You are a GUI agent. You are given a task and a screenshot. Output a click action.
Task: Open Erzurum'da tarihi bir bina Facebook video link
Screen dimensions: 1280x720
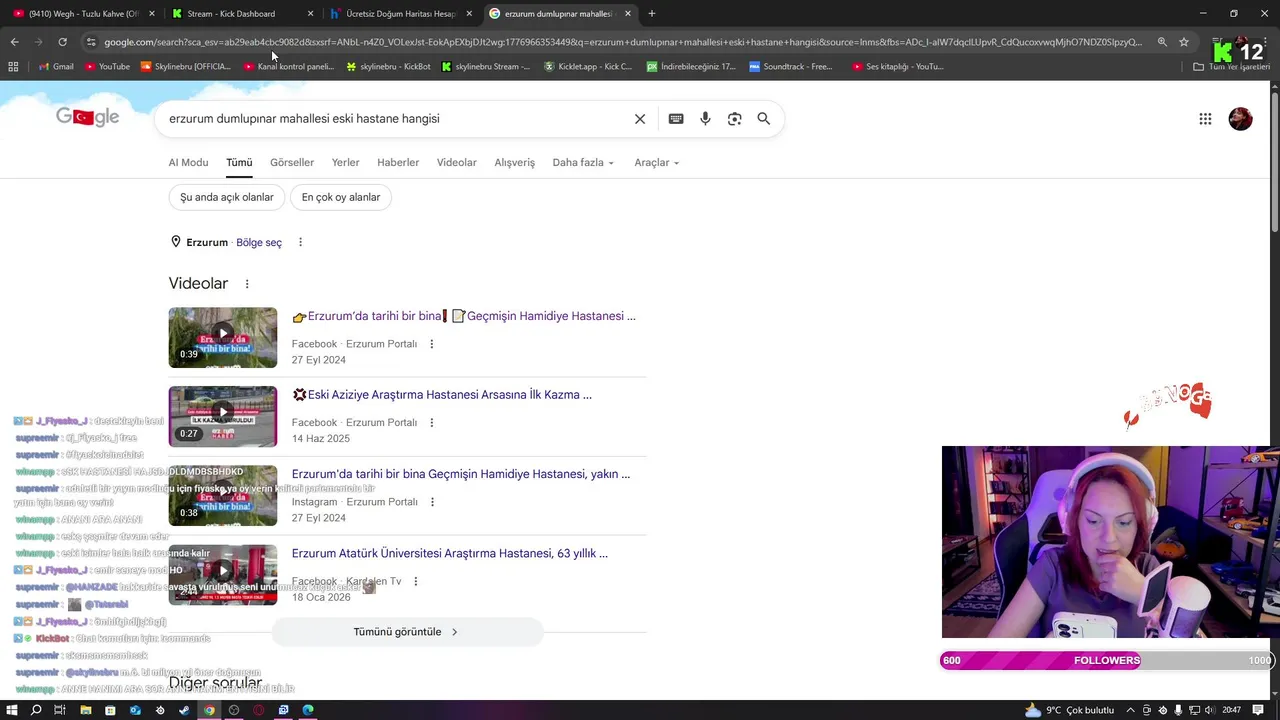464,316
